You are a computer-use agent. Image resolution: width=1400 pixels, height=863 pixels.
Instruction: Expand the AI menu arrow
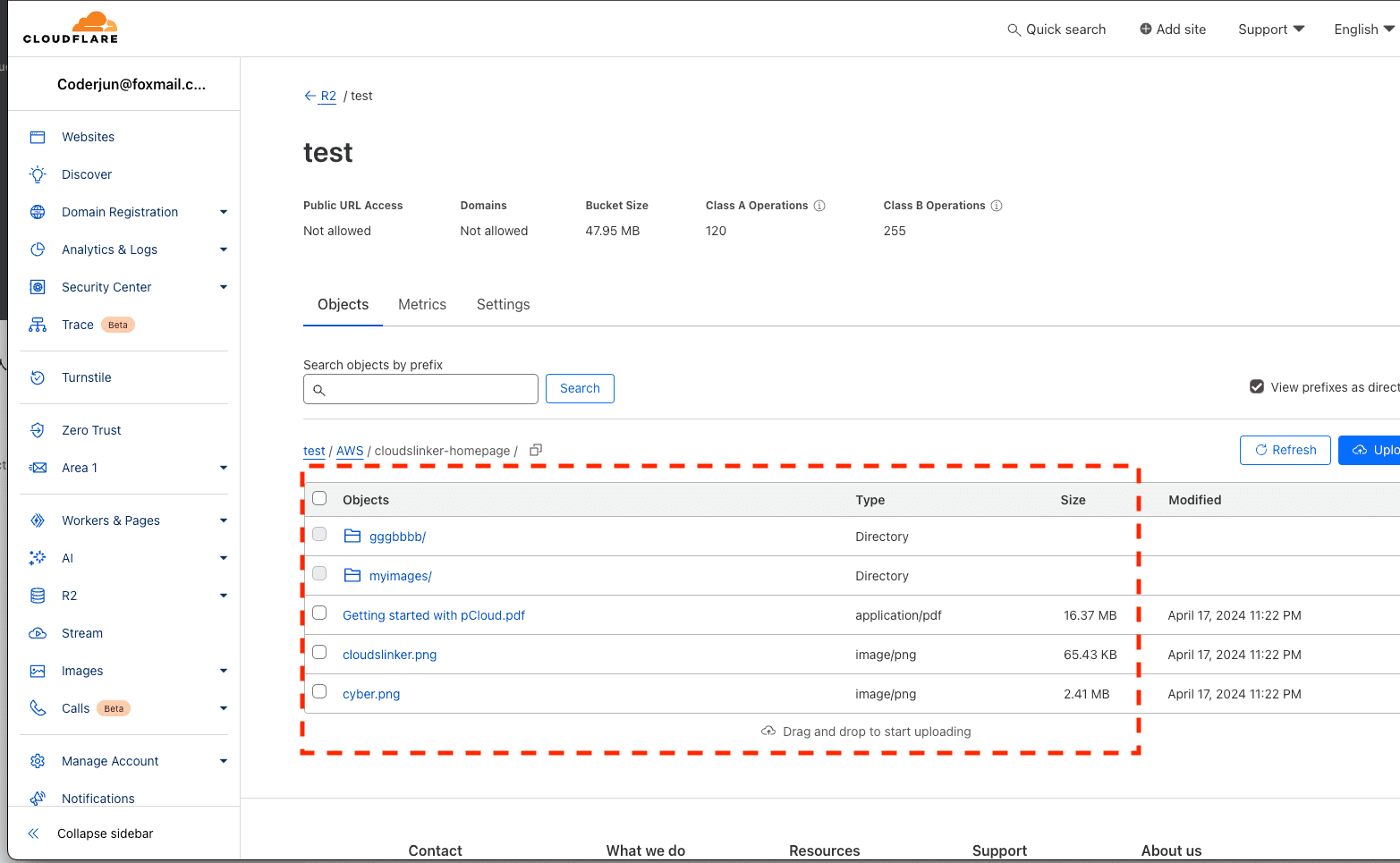tap(224, 558)
